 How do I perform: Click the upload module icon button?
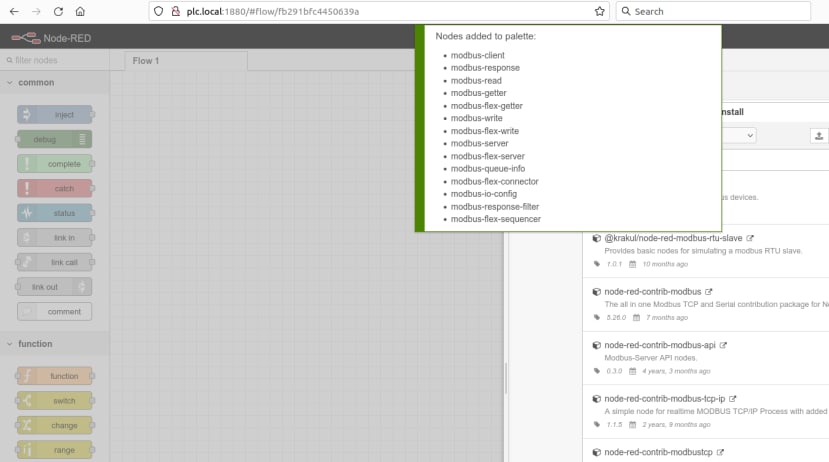818,136
